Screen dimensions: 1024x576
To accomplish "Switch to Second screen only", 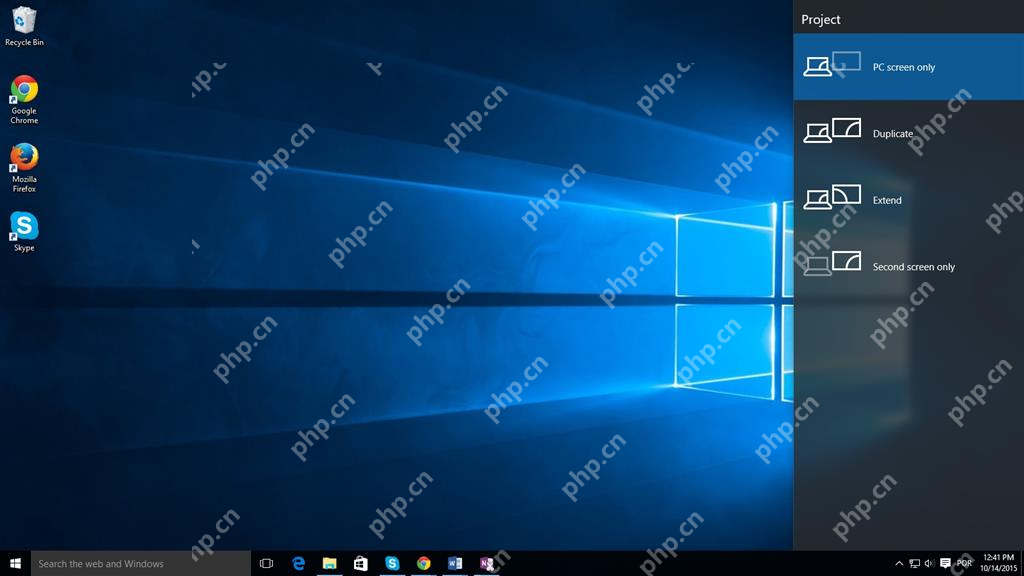I will [x=908, y=266].
